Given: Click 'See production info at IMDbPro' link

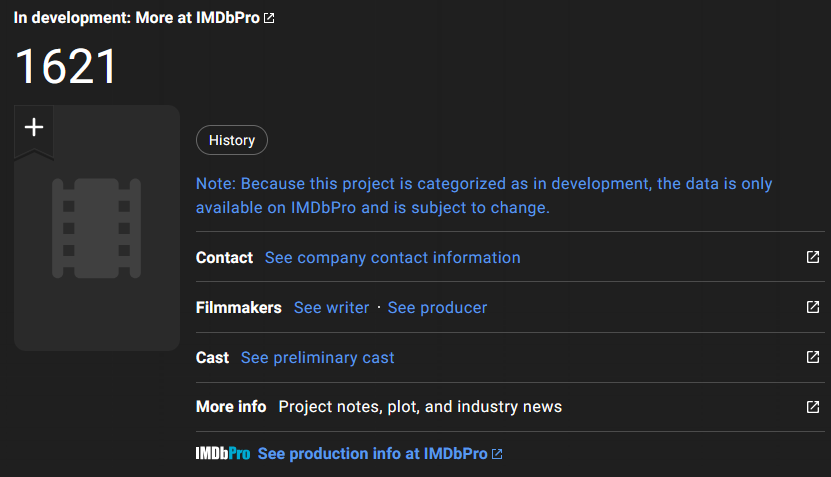Looking at the screenshot, I should (379, 454).
